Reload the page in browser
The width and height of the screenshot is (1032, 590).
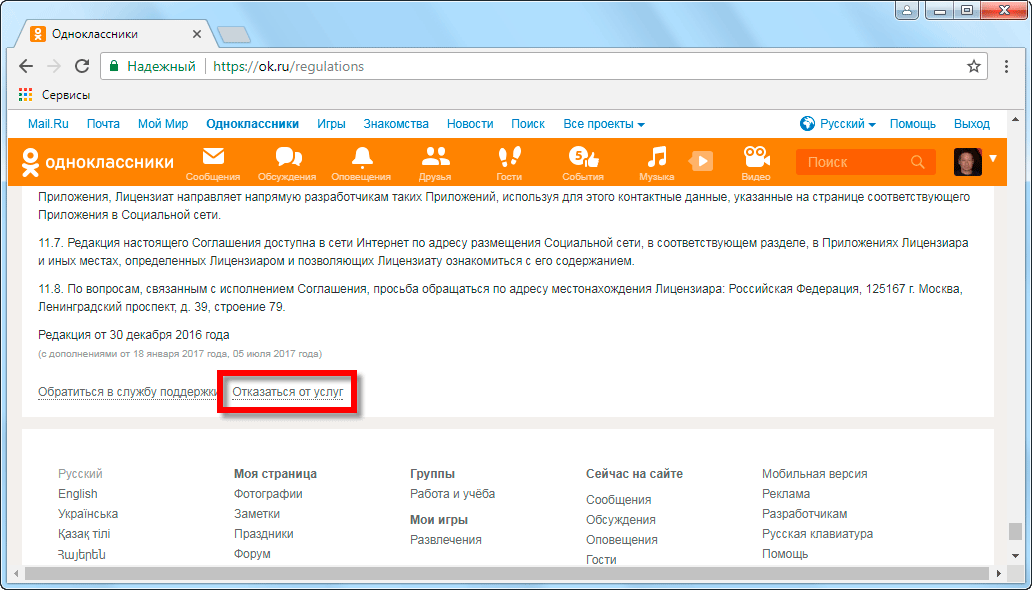point(82,67)
